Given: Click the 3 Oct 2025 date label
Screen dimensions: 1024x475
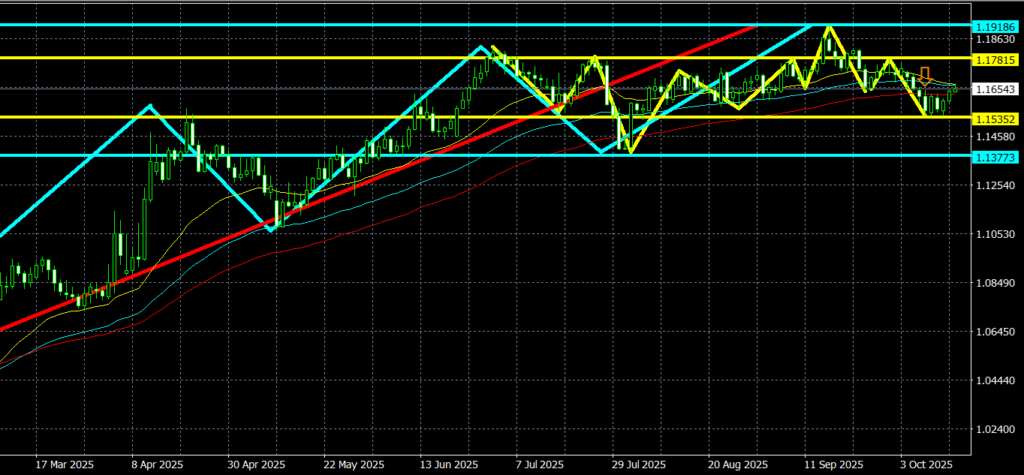Looking at the screenshot, I should pos(925,465).
